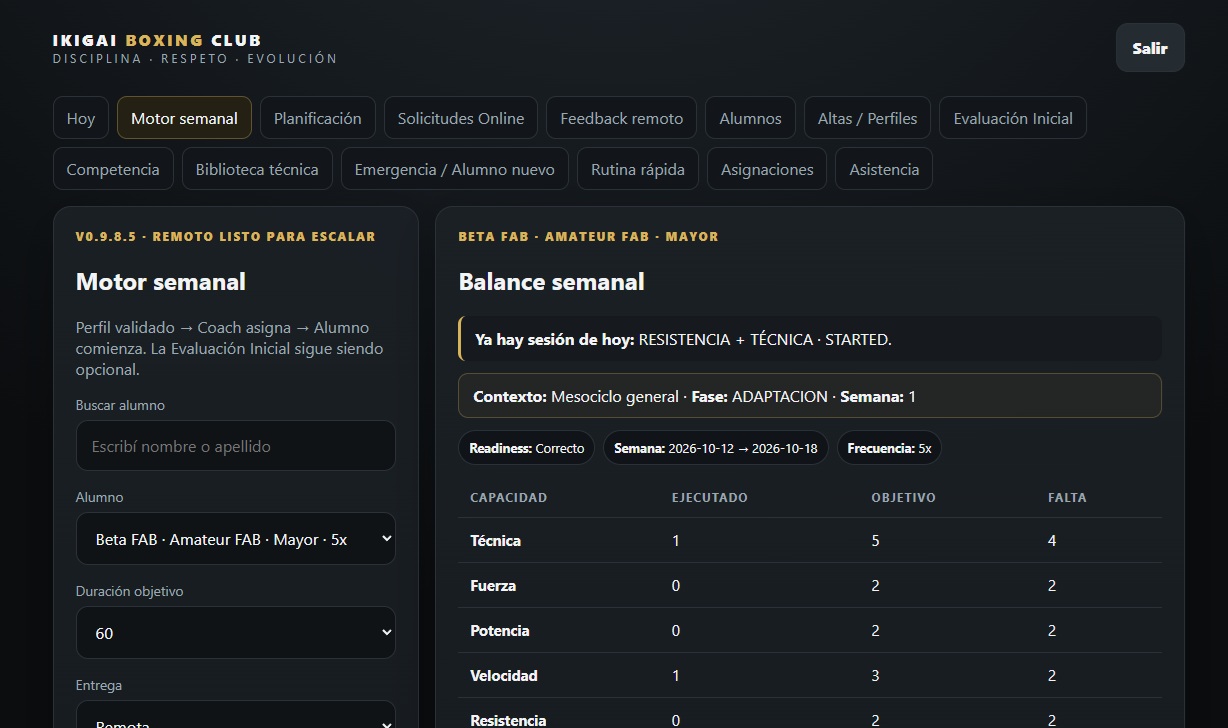This screenshot has height=728, width=1228.
Task: Click the CAPACIDAD column header
Action: pos(509,497)
